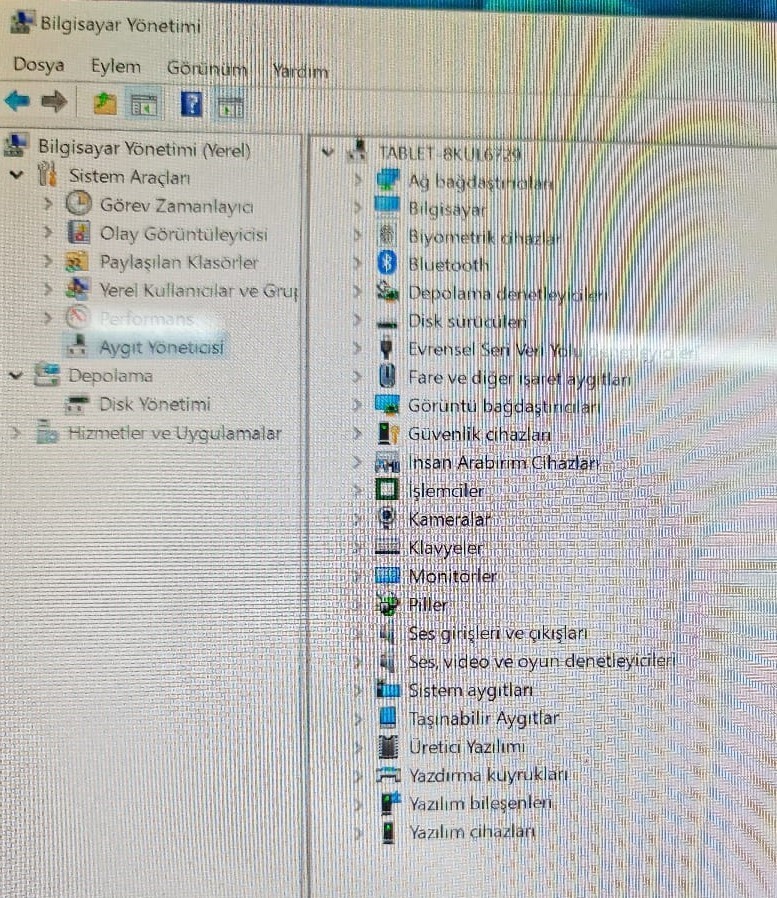This screenshot has height=898, width=777.
Task: Click the Görev Zamanlayıcı clock icon
Action: (77, 204)
